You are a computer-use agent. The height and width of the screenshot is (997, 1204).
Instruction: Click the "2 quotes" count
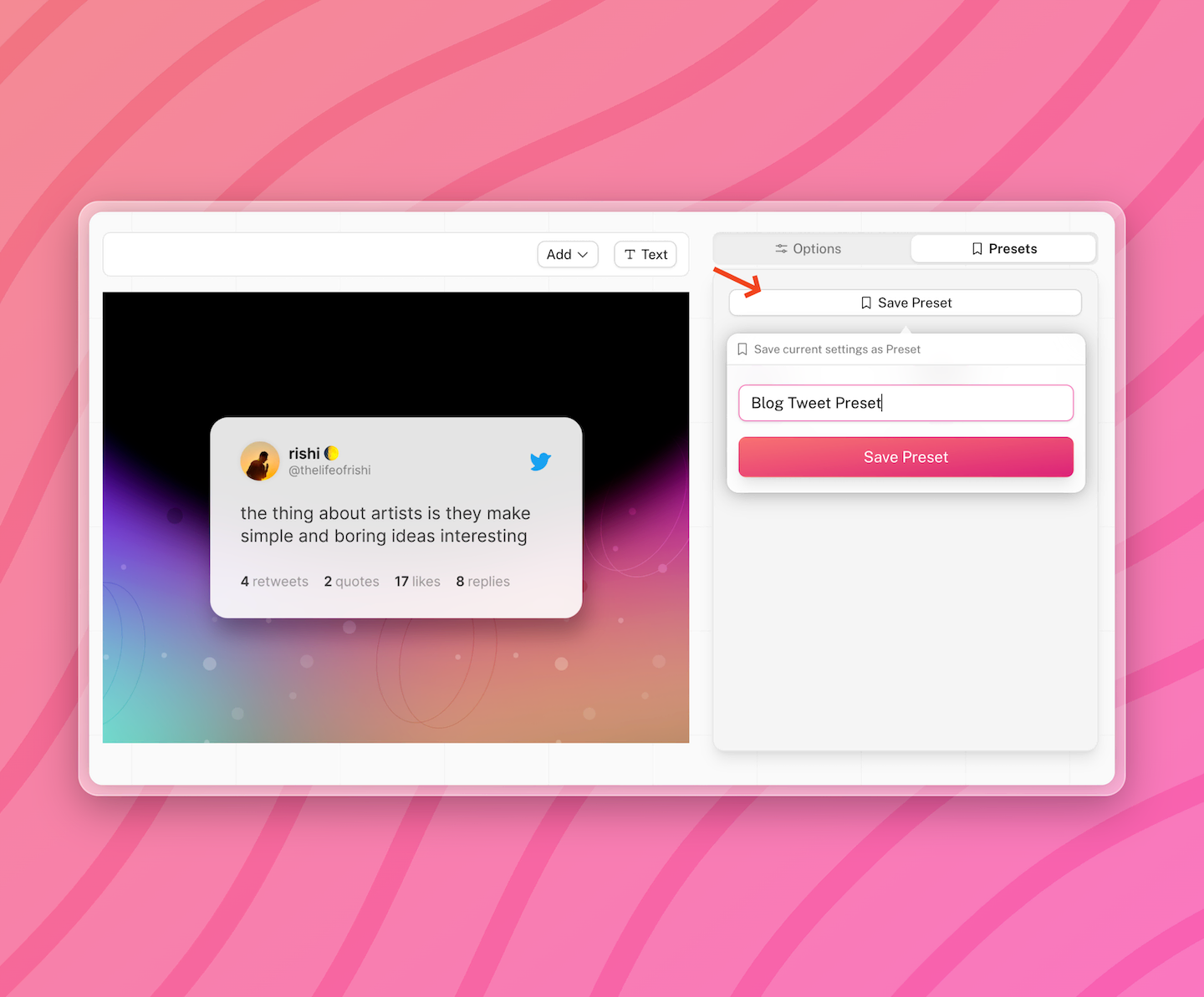tap(351, 582)
